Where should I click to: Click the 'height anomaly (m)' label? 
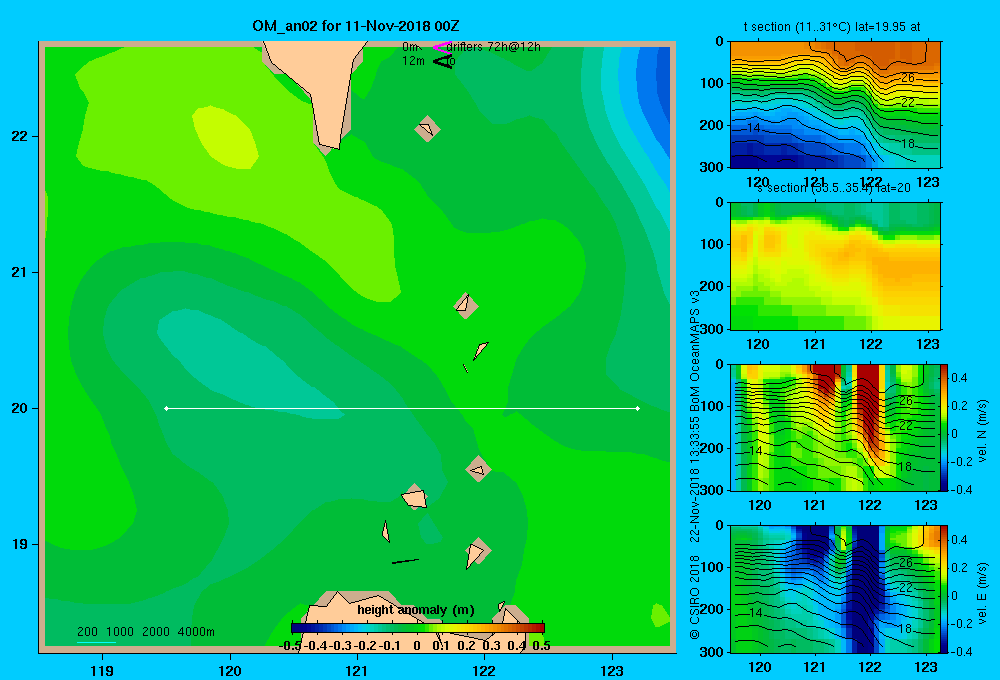tap(416, 610)
